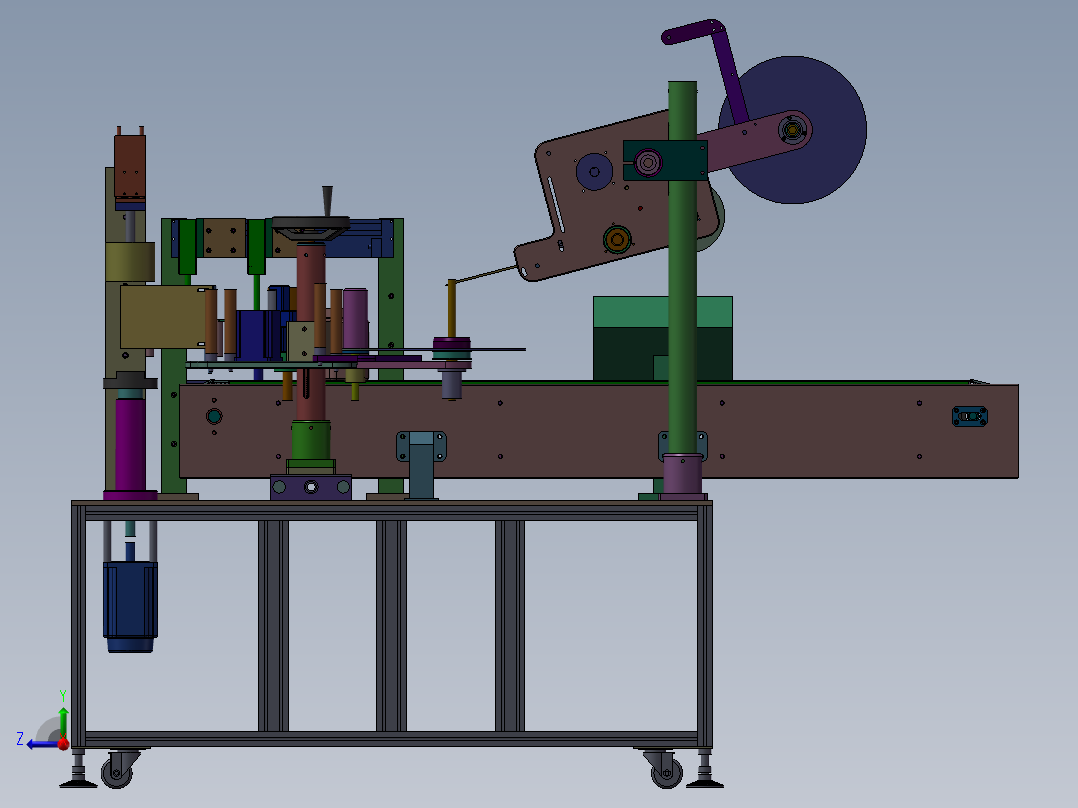This screenshot has height=808, width=1078.
Task: Select the orange-green roller on labeling plate
Action: click(x=617, y=239)
